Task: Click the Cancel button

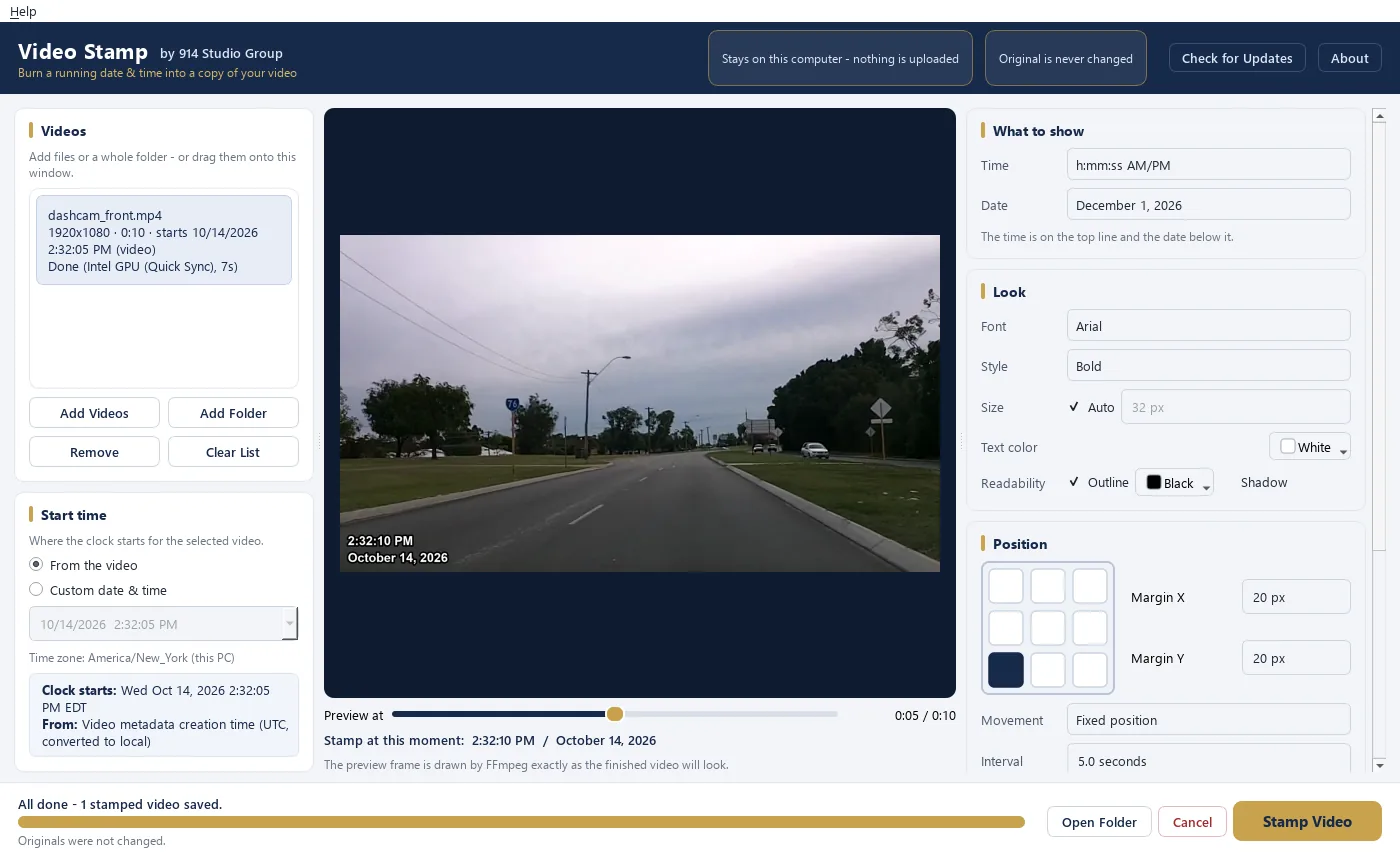Action: tap(1192, 822)
